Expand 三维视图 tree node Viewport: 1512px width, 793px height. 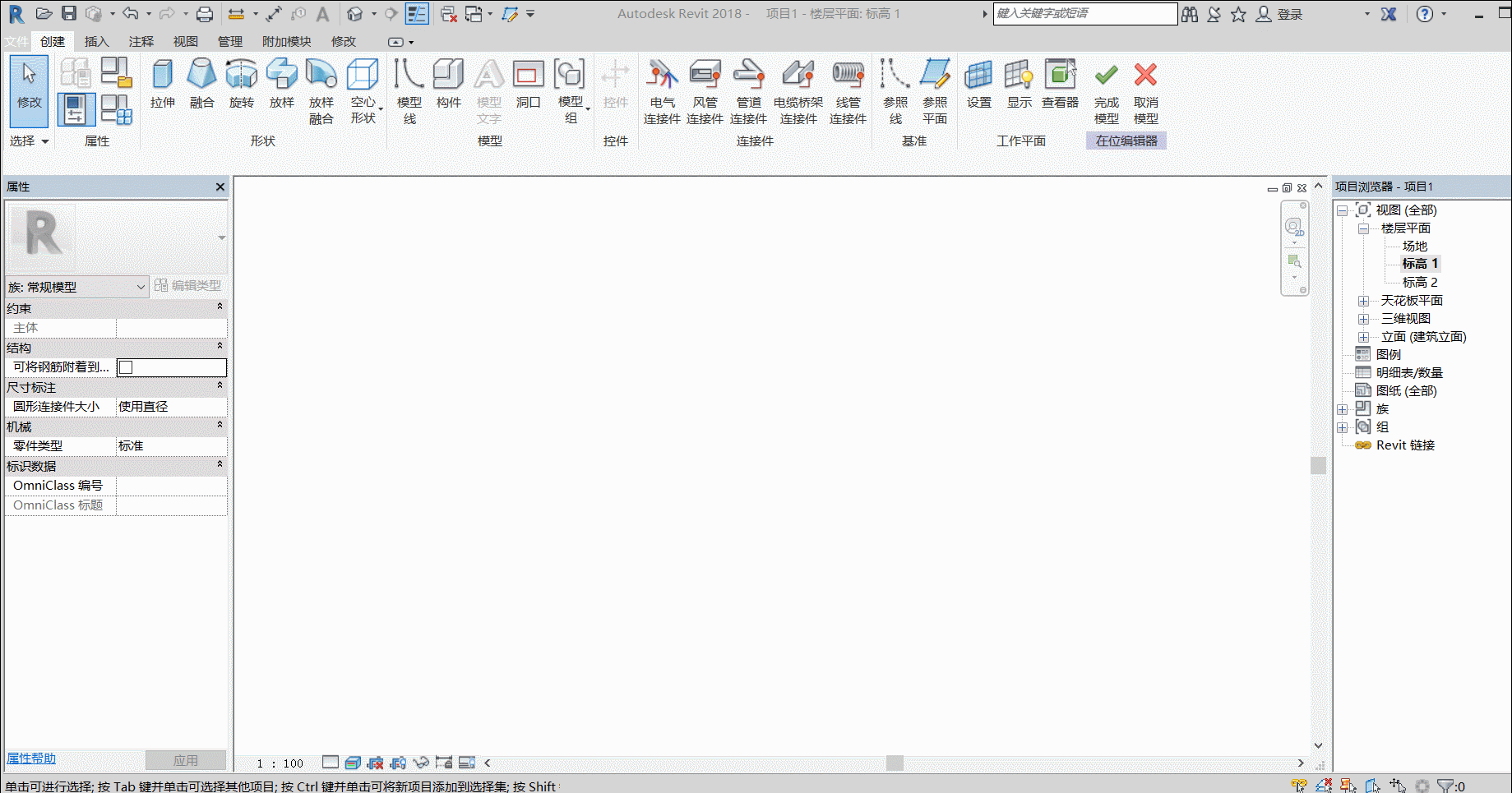point(1363,319)
